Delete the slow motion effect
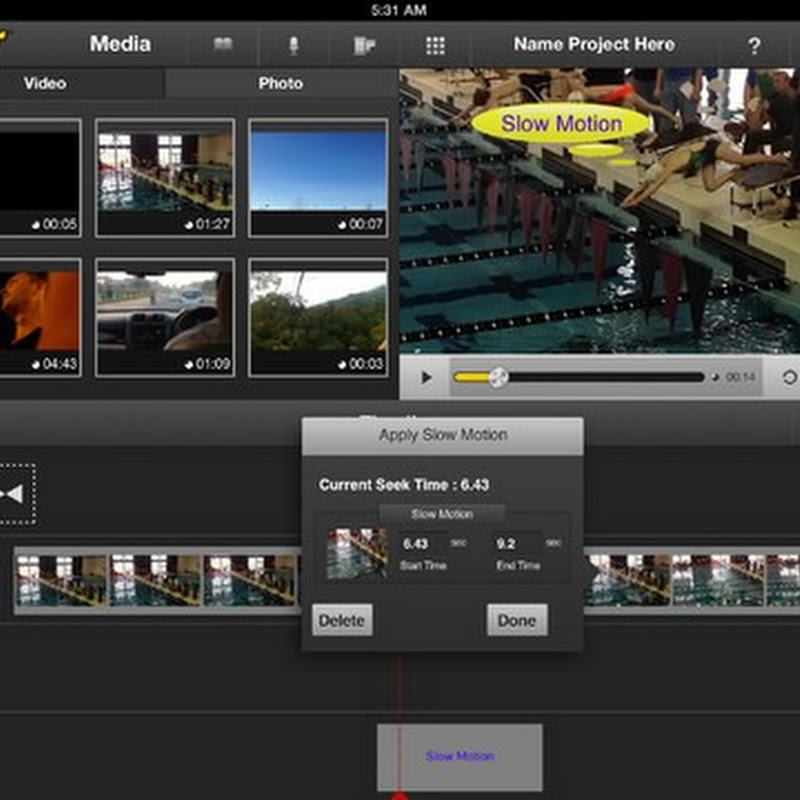800x800 pixels. pos(342,620)
